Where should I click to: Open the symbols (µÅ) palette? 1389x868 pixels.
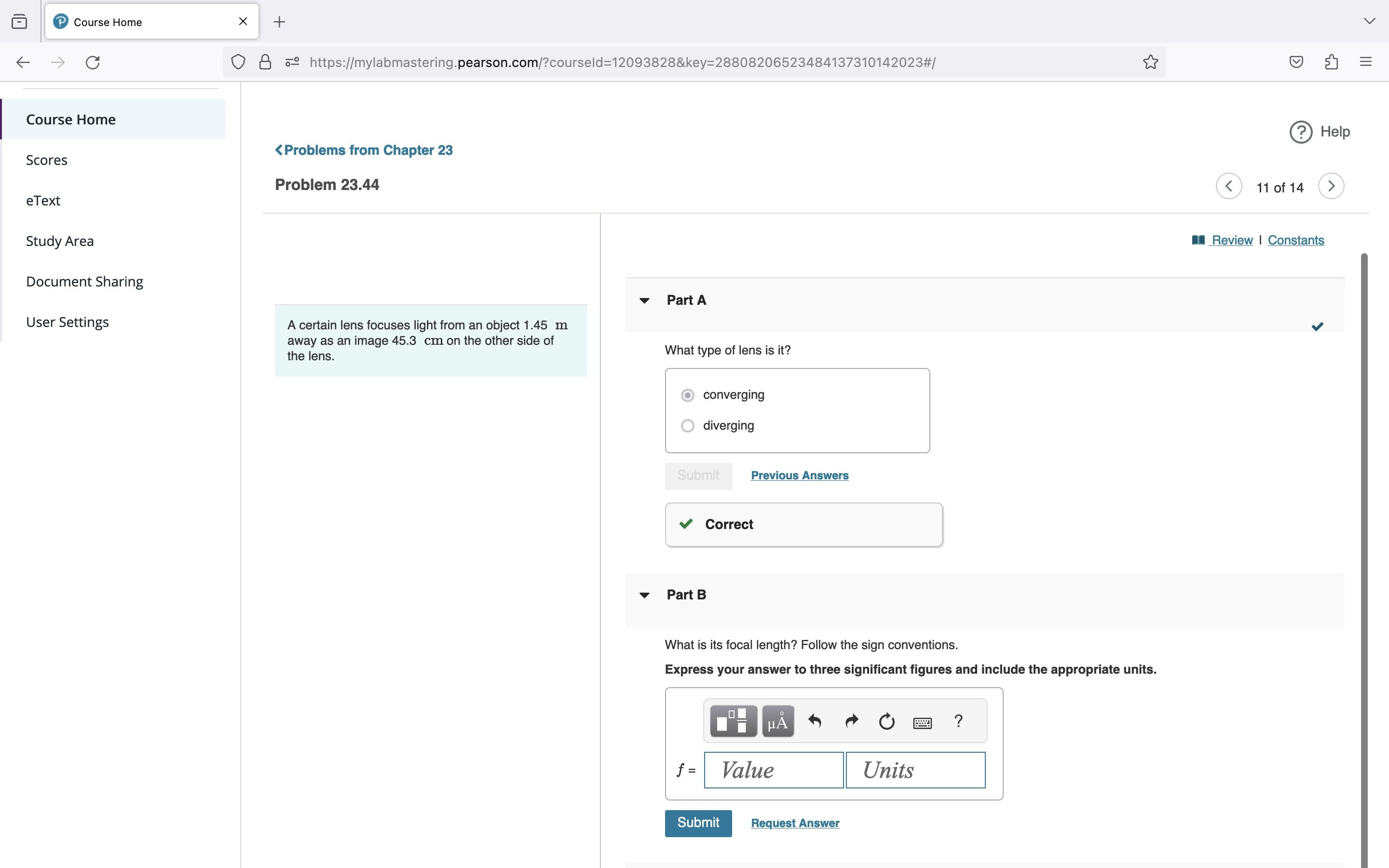click(x=778, y=721)
